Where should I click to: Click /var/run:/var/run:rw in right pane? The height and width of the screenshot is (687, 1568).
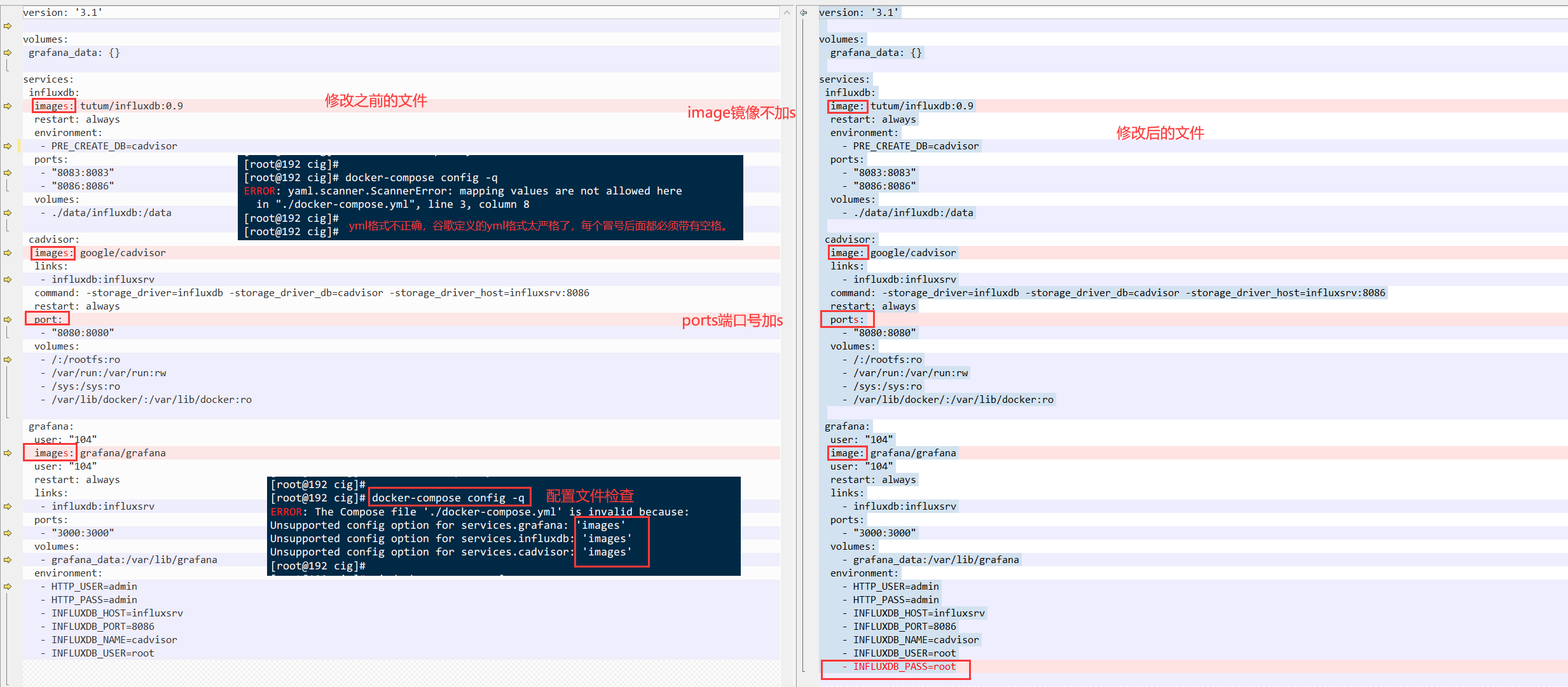tap(911, 373)
